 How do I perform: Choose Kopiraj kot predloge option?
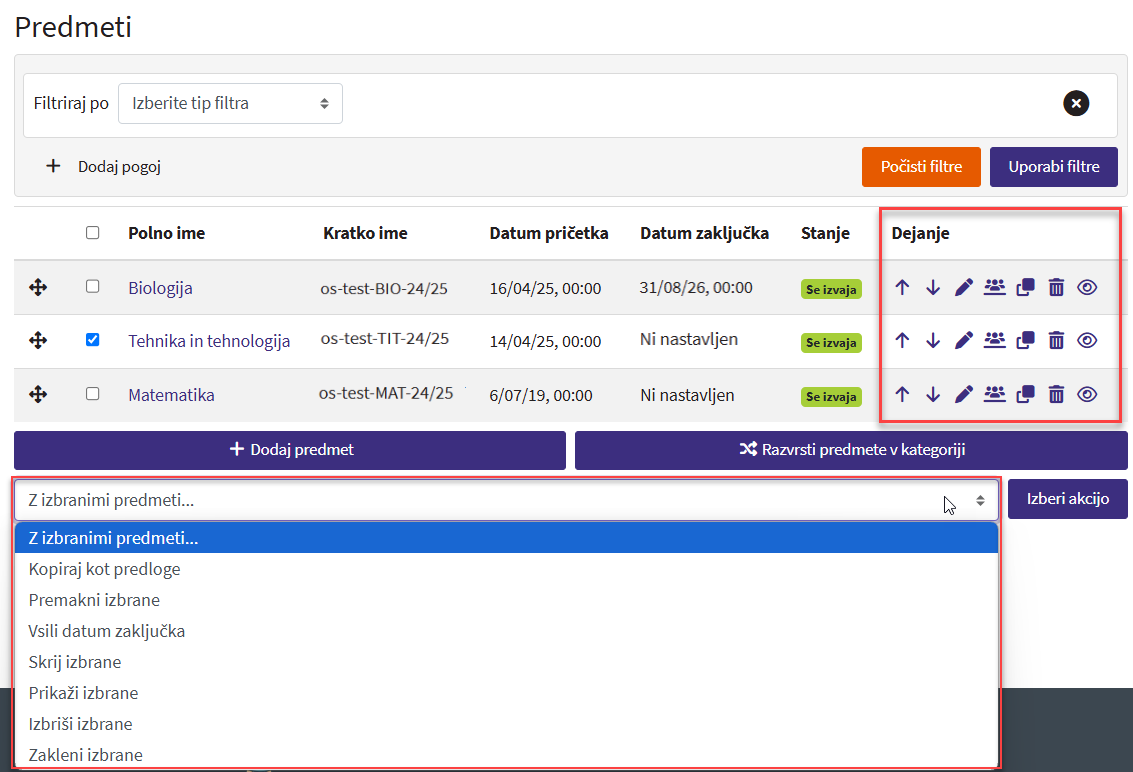[105, 569]
